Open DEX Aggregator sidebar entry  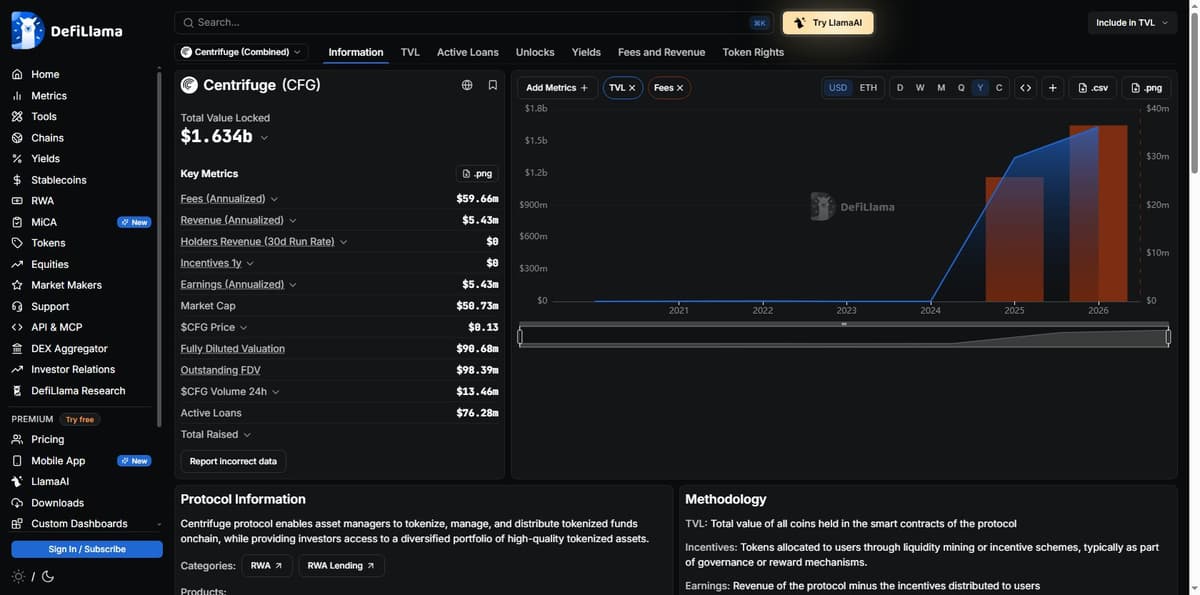(x=69, y=348)
